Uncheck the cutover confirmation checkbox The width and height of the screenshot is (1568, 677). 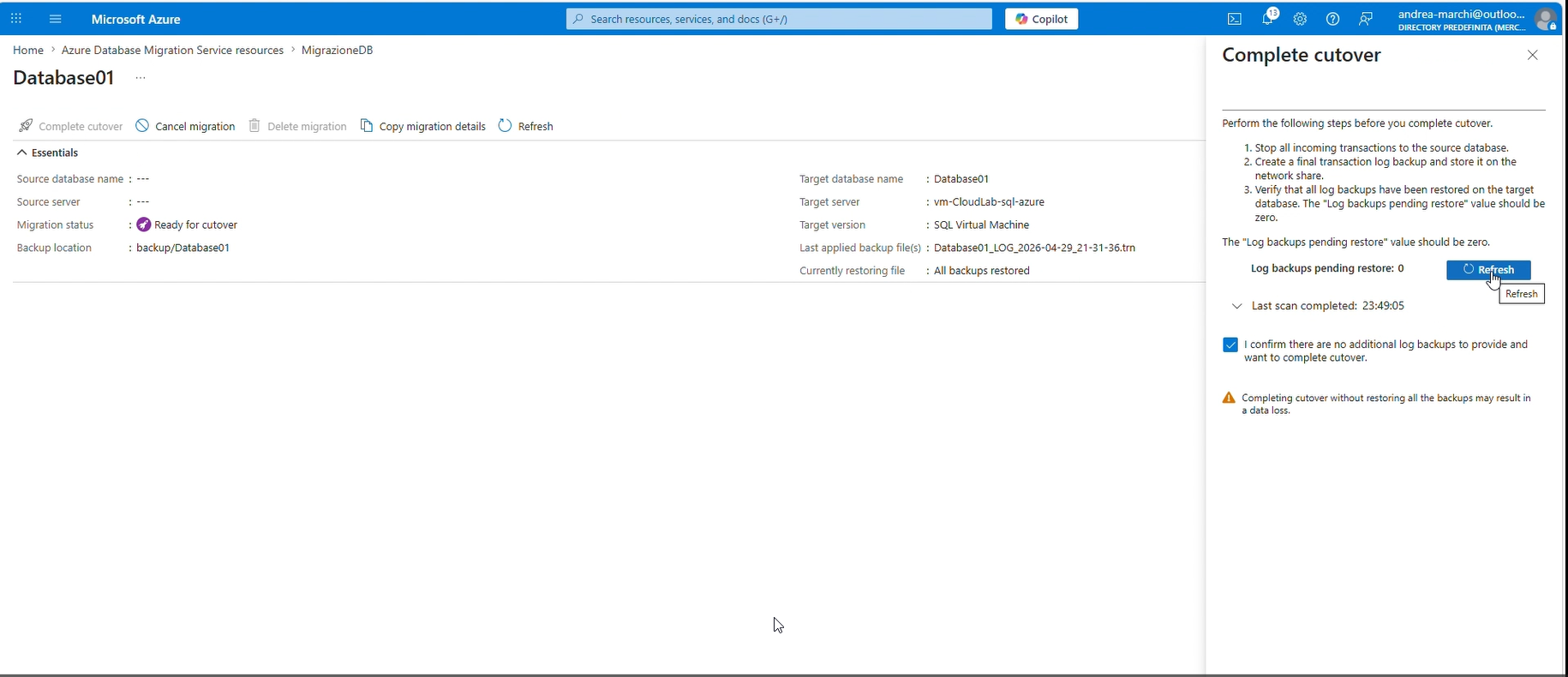pyautogui.click(x=1230, y=344)
